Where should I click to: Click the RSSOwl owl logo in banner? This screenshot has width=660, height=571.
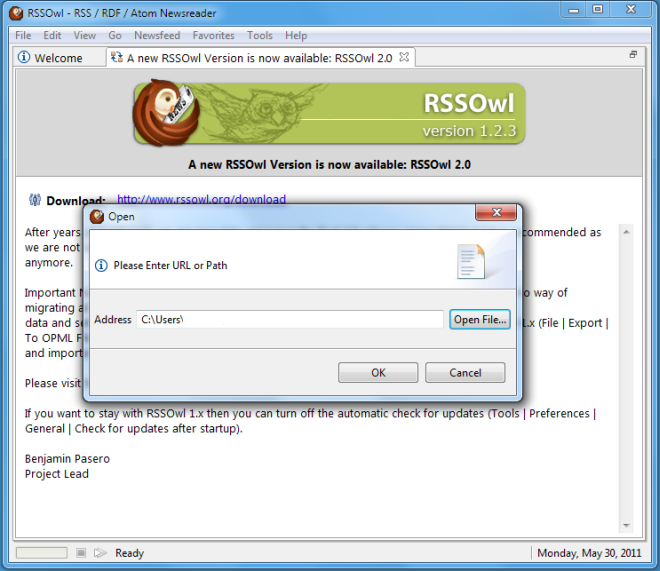(166, 113)
